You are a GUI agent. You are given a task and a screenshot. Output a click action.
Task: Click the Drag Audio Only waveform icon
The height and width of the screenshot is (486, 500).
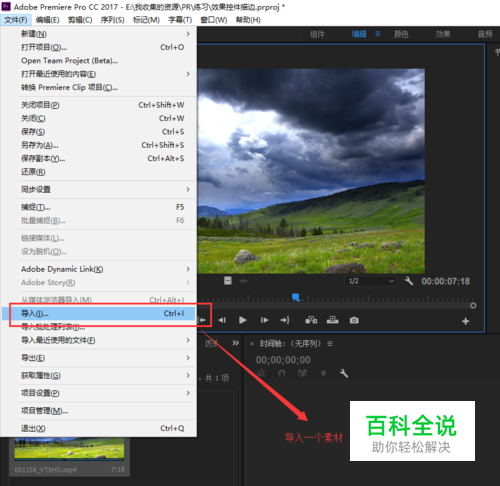[243, 281]
